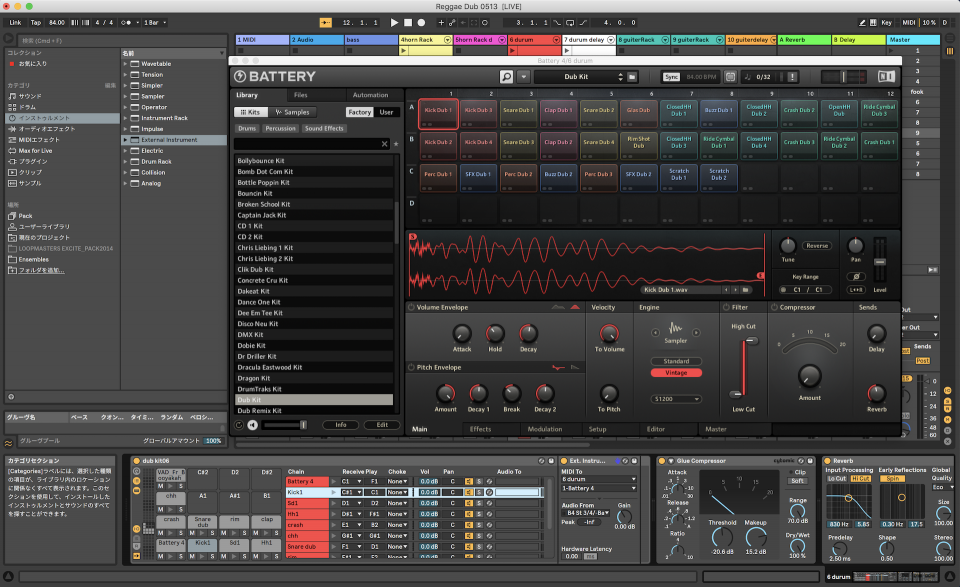Image resolution: width=960 pixels, height=587 pixels.
Task: Click the cell Level fader
Action: pos(880,261)
